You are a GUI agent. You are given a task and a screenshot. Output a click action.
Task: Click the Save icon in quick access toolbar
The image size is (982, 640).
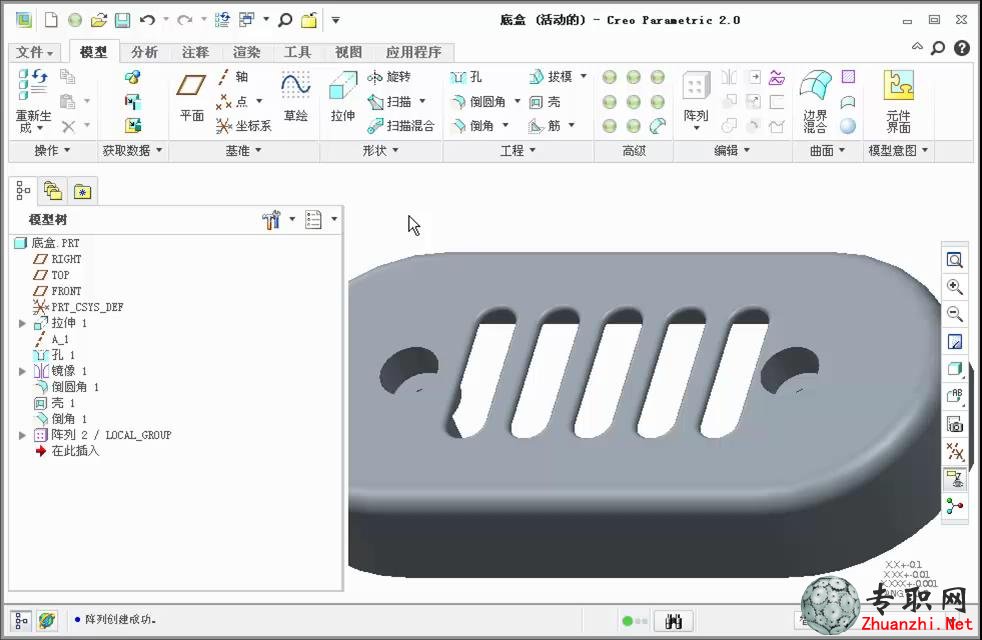click(x=123, y=20)
